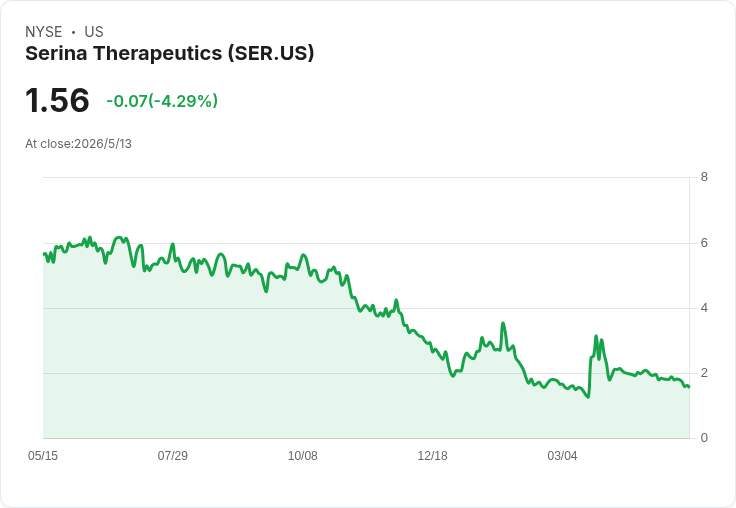Click the 07/29 date axis label
Viewport: 736px width, 508px height.
pyautogui.click(x=172, y=455)
